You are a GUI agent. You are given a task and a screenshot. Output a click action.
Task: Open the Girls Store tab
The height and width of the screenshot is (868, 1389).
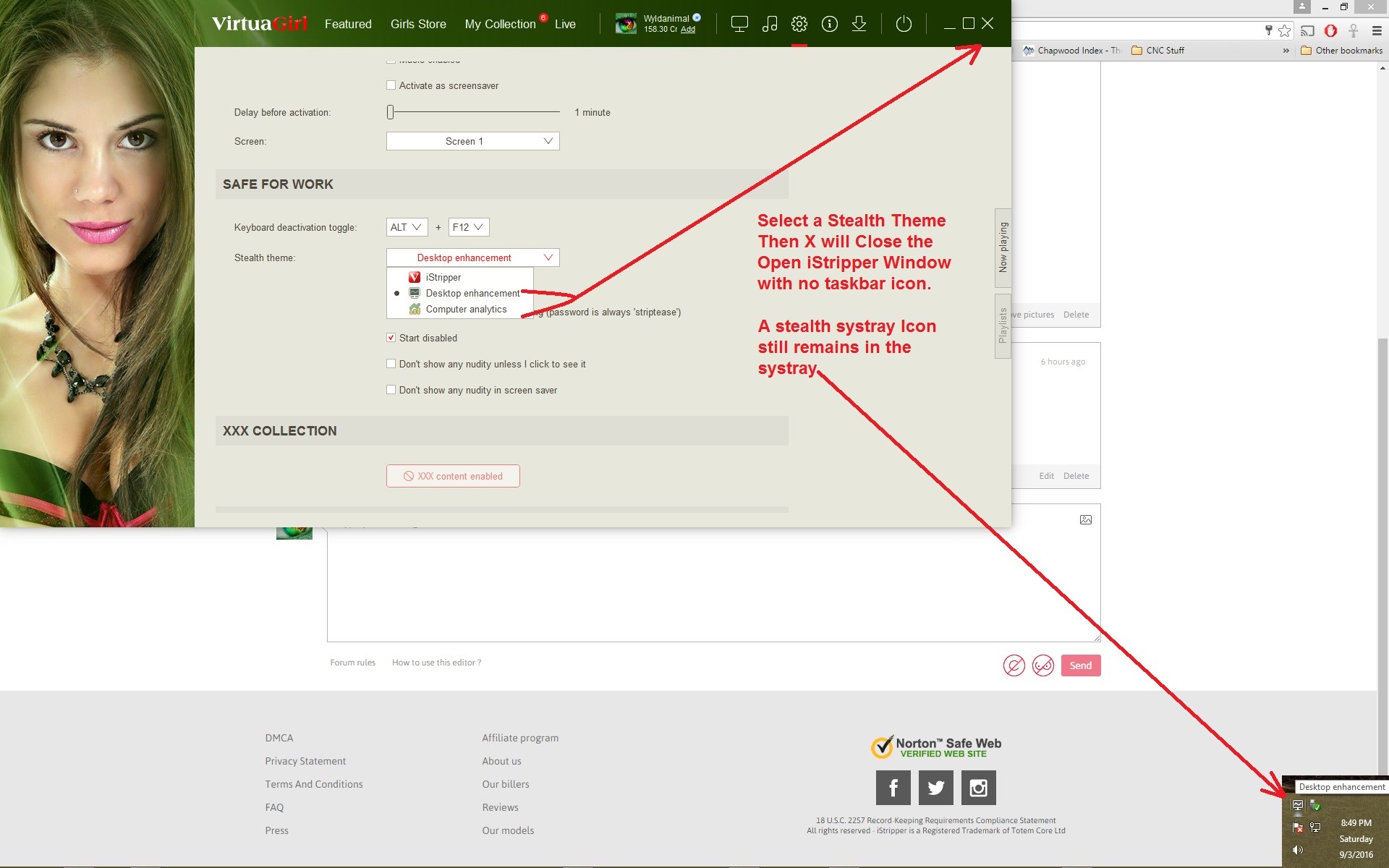(418, 24)
